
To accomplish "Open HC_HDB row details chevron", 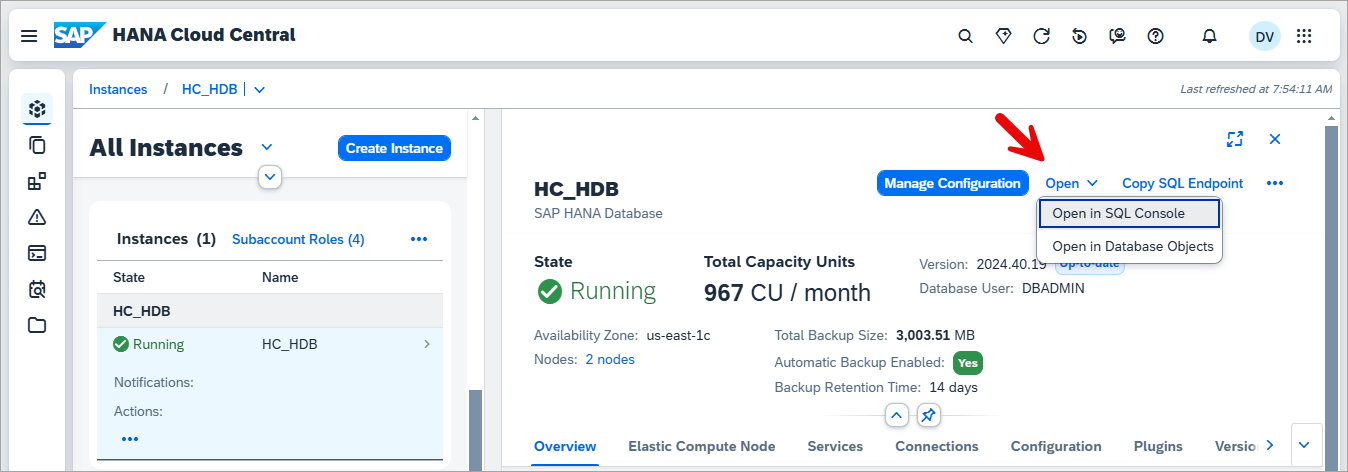I will [x=427, y=344].
